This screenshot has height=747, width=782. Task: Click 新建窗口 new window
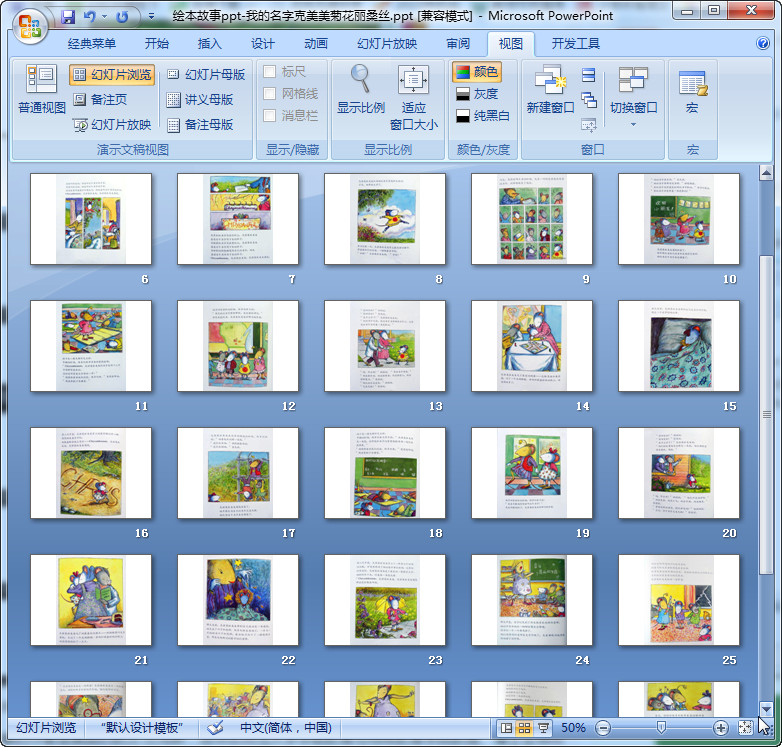(x=551, y=89)
